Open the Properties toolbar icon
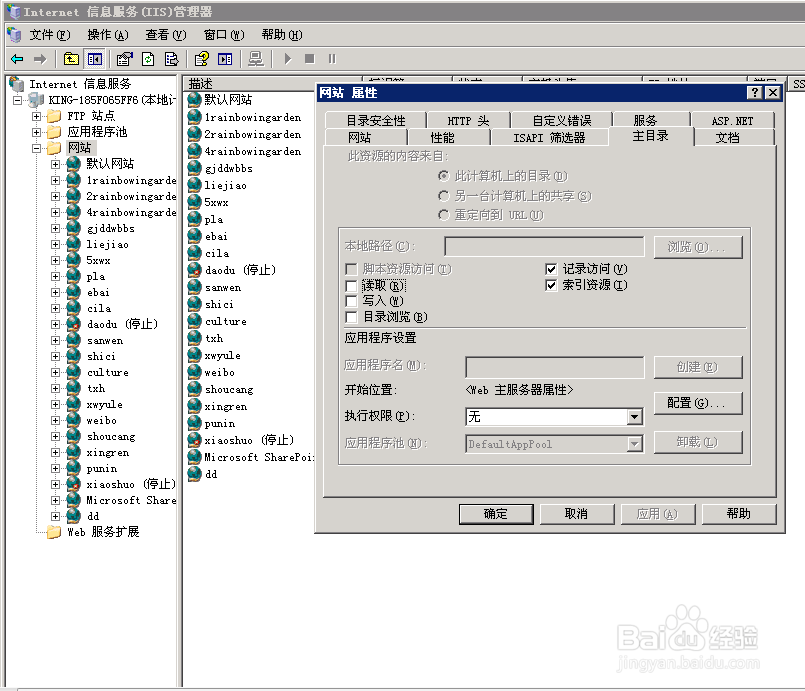 (x=124, y=59)
